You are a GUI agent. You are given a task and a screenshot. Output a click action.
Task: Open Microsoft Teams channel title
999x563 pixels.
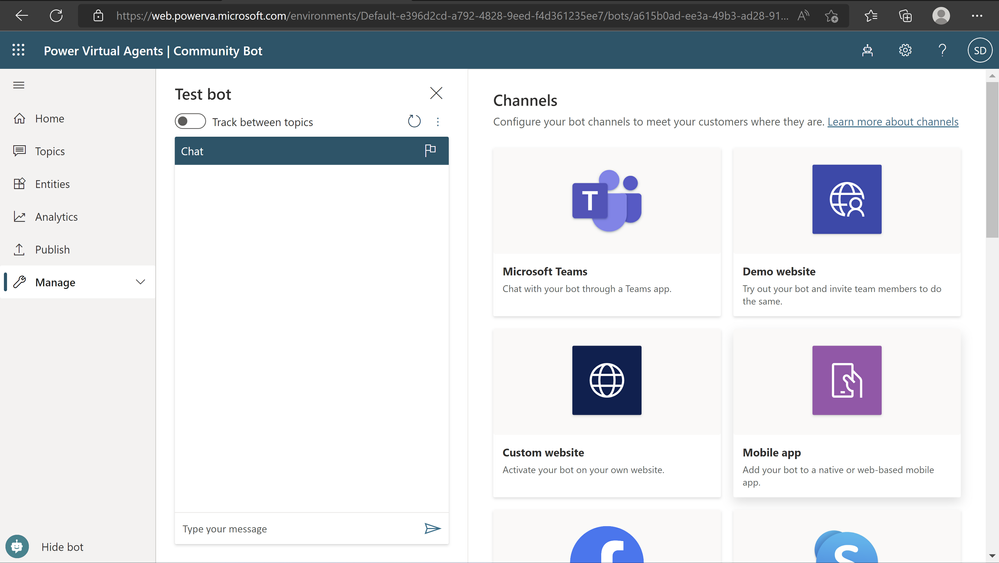pos(545,271)
